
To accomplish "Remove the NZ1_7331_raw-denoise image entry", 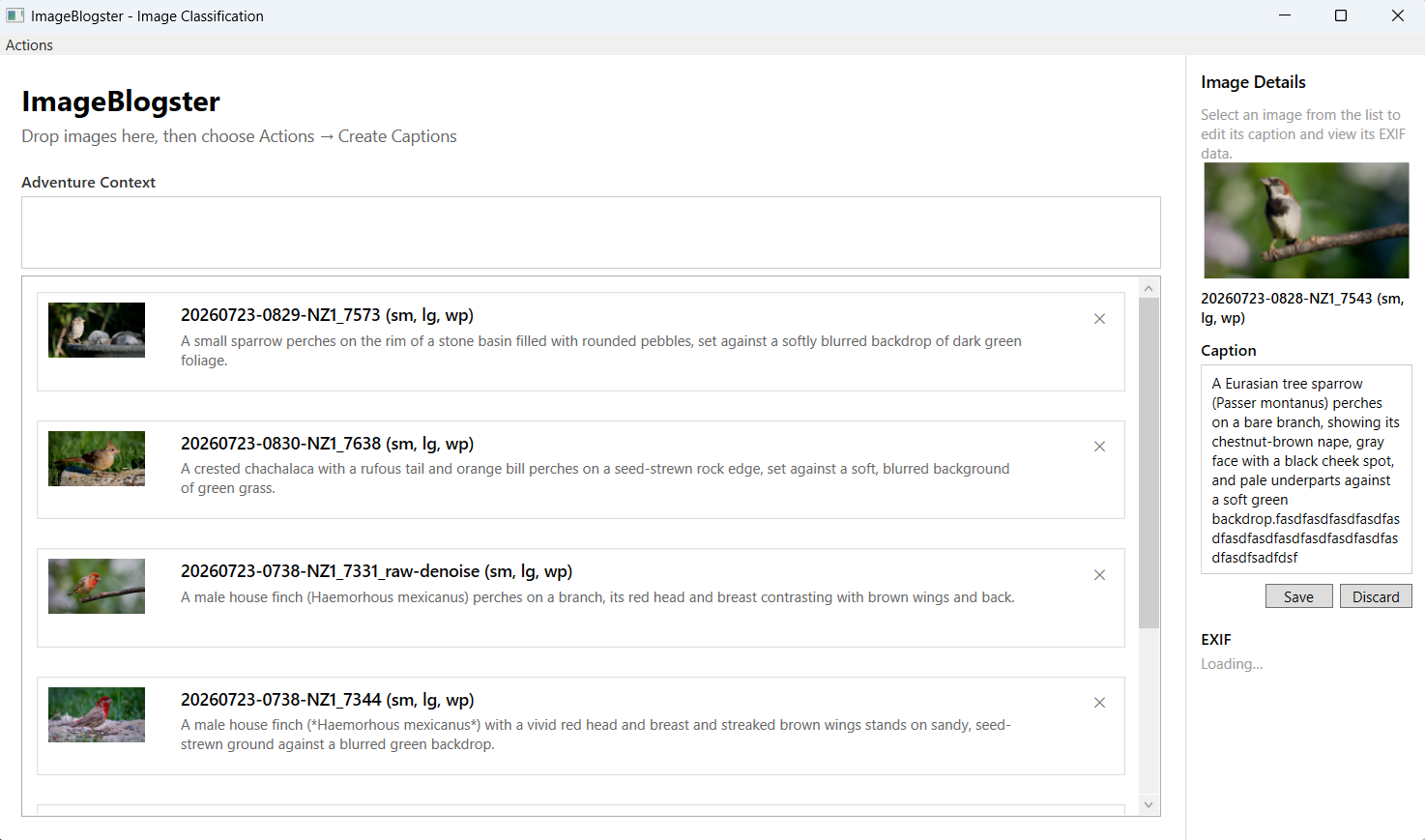I will tap(1099, 575).
